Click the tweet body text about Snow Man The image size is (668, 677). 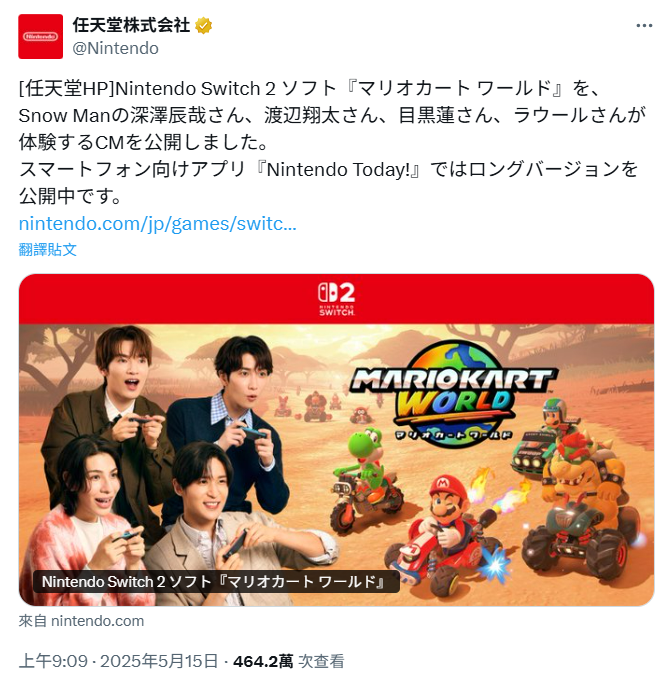332,142
